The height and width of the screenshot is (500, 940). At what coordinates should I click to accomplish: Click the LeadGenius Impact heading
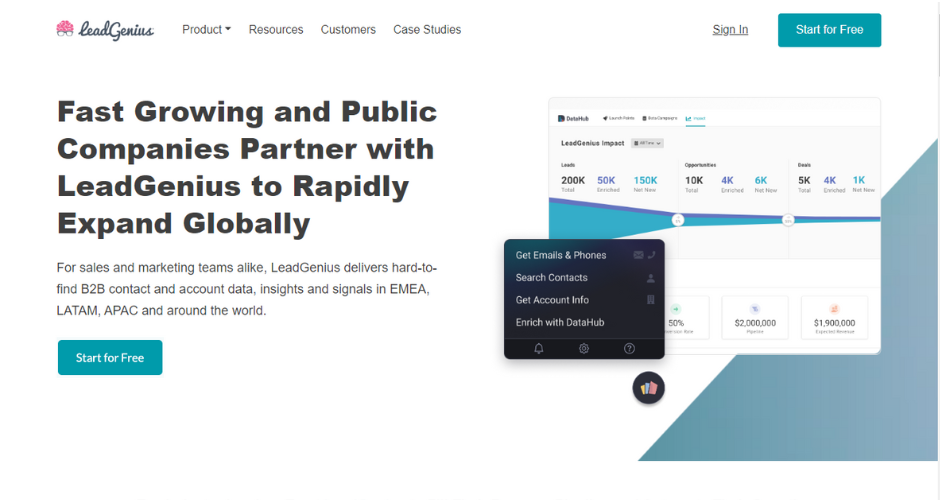pos(592,143)
